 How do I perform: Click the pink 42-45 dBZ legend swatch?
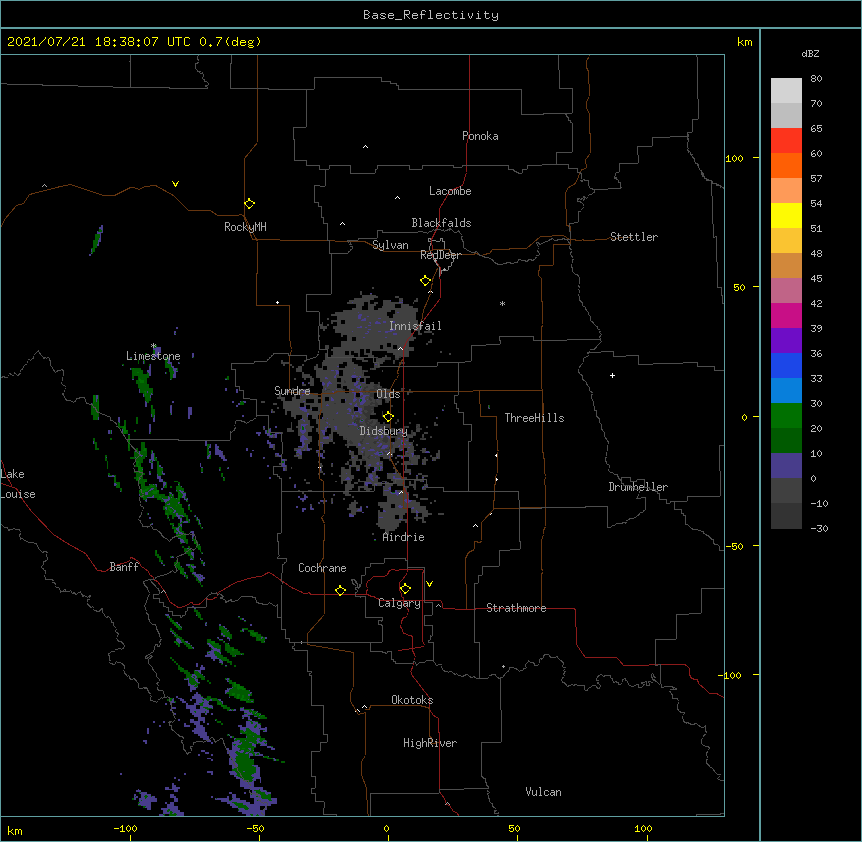coord(786,291)
